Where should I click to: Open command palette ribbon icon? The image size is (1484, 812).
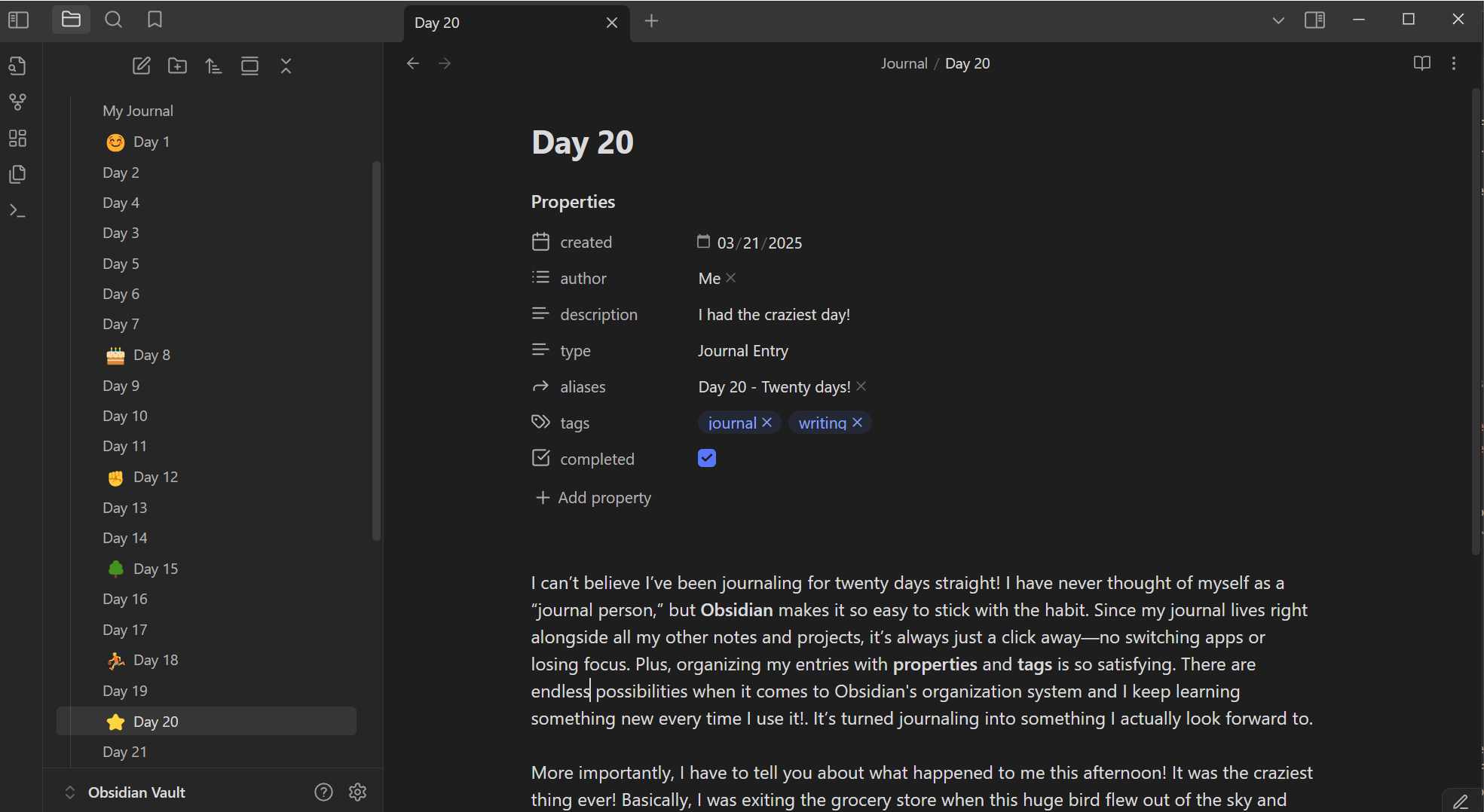pyautogui.click(x=17, y=211)
